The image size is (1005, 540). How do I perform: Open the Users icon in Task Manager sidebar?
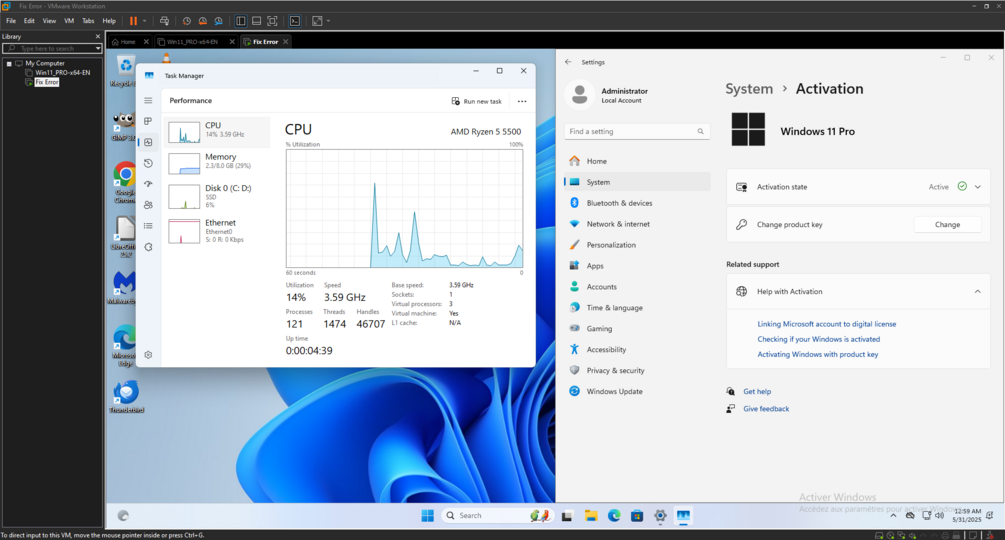(148, 205)
